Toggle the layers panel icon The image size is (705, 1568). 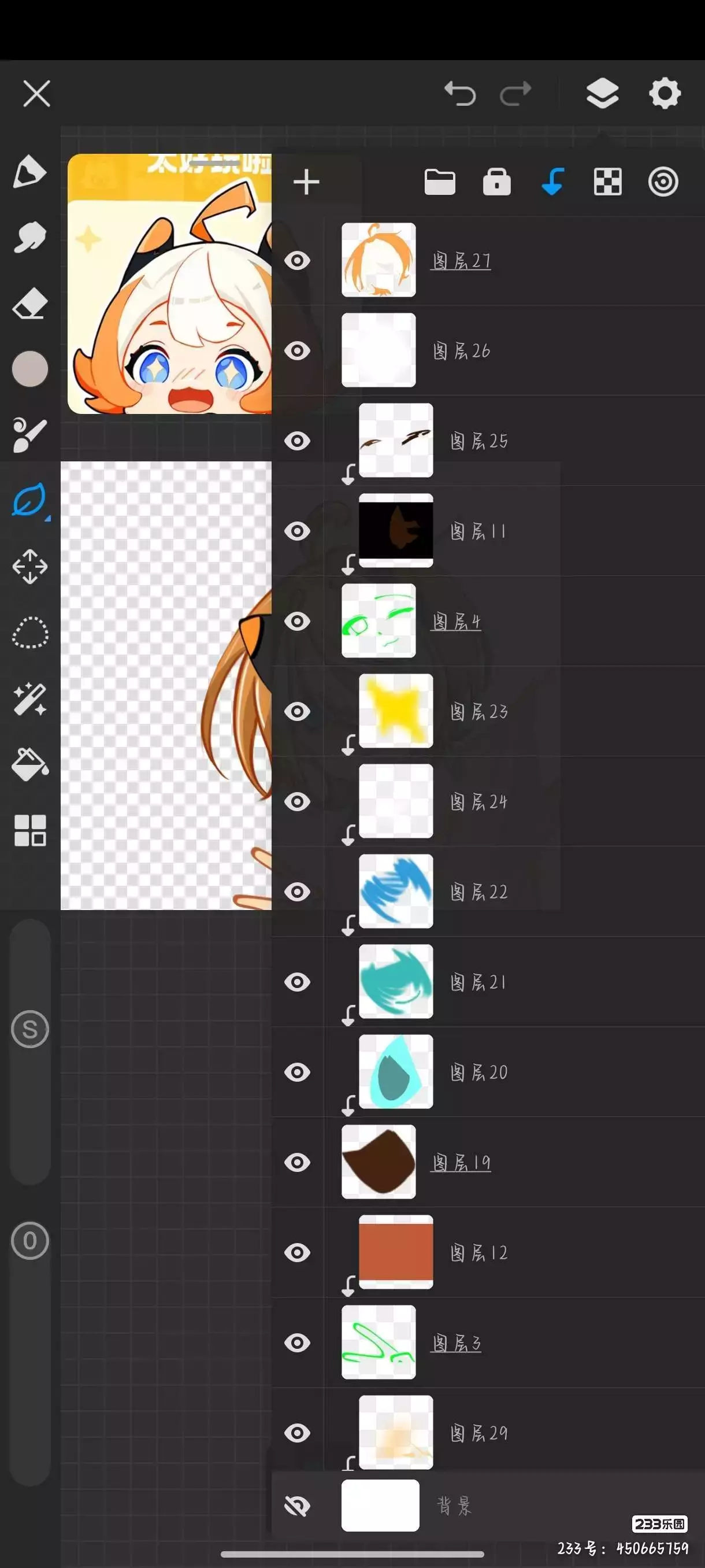[602, 94]
